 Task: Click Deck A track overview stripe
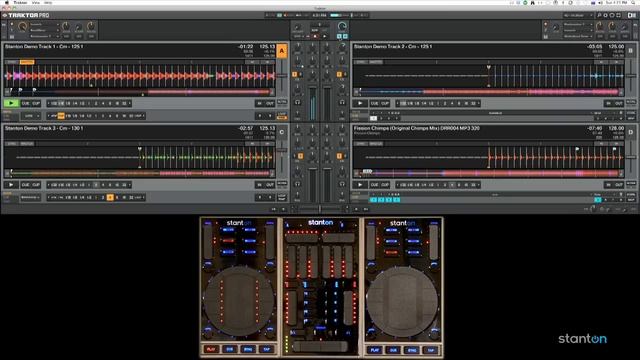[x=140, y=92]
